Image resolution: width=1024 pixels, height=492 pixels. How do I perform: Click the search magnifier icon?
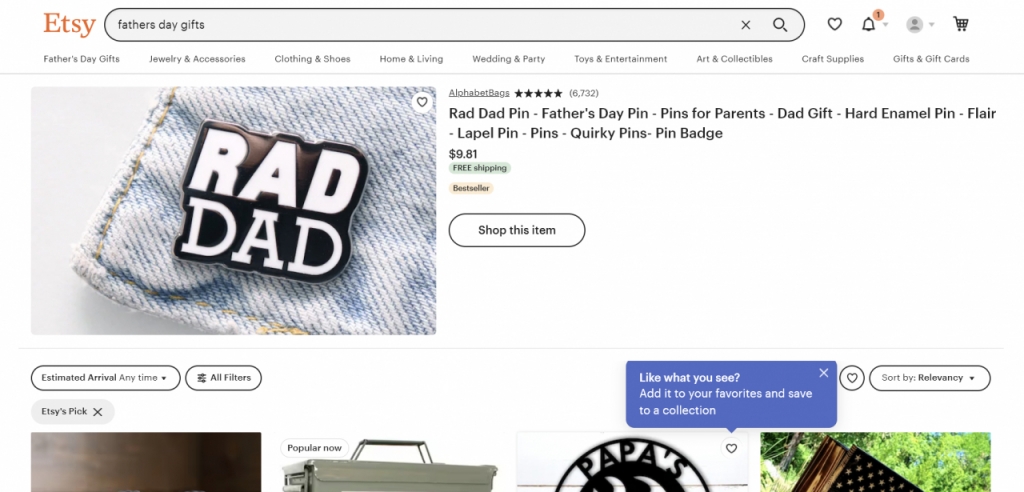(x=780, y=25)
